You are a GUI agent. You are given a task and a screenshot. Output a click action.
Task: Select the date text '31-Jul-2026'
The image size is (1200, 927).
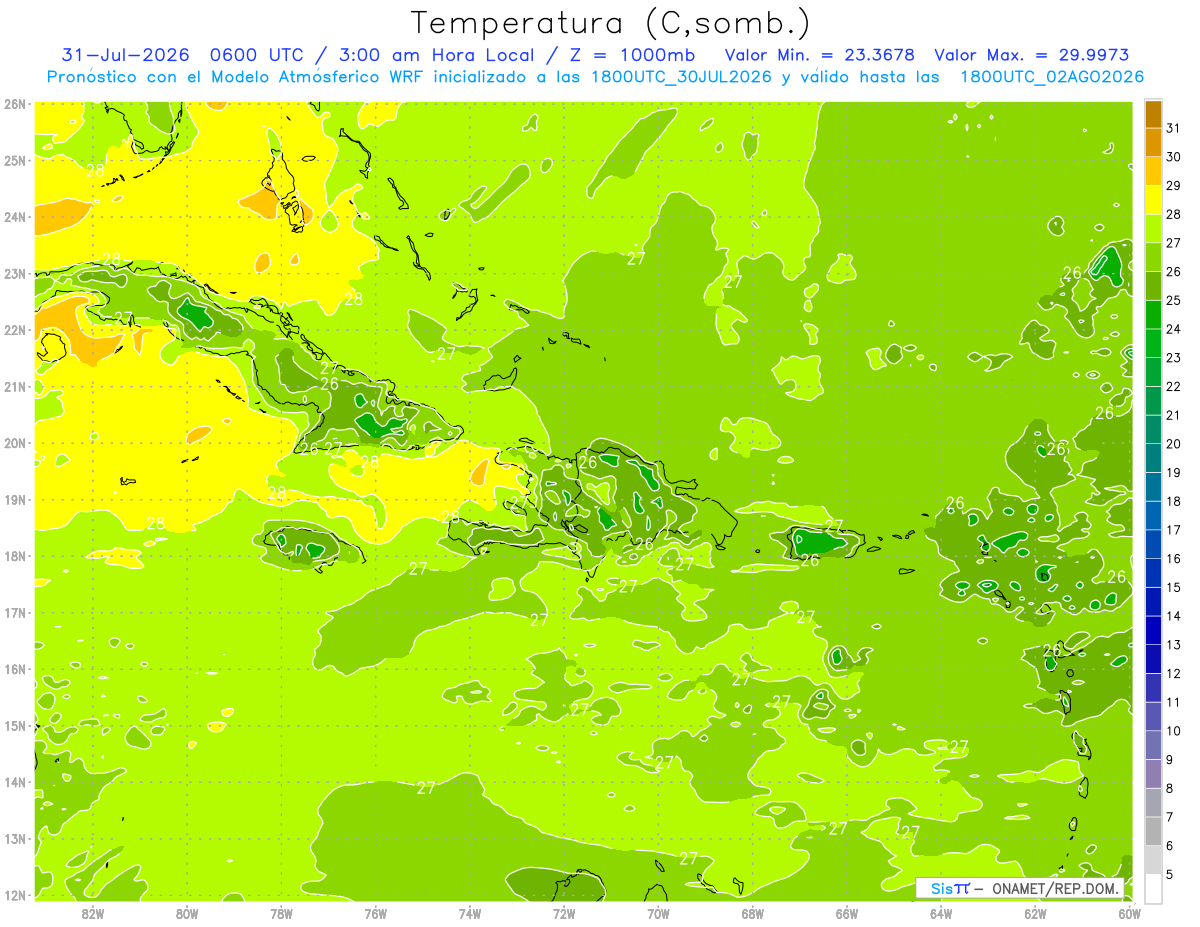point(125,55)
